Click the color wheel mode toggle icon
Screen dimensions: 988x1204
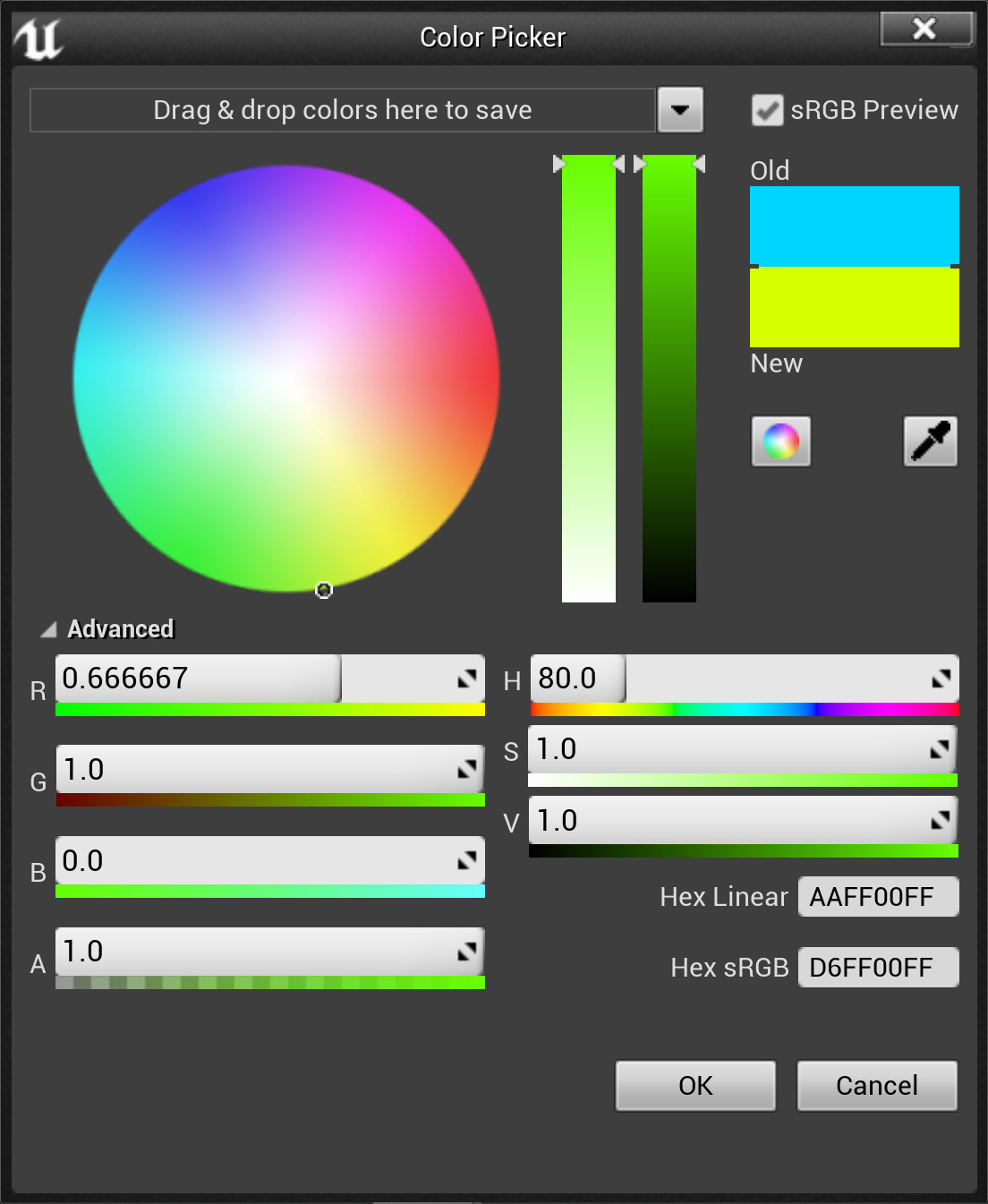click(x=780, y=441)
